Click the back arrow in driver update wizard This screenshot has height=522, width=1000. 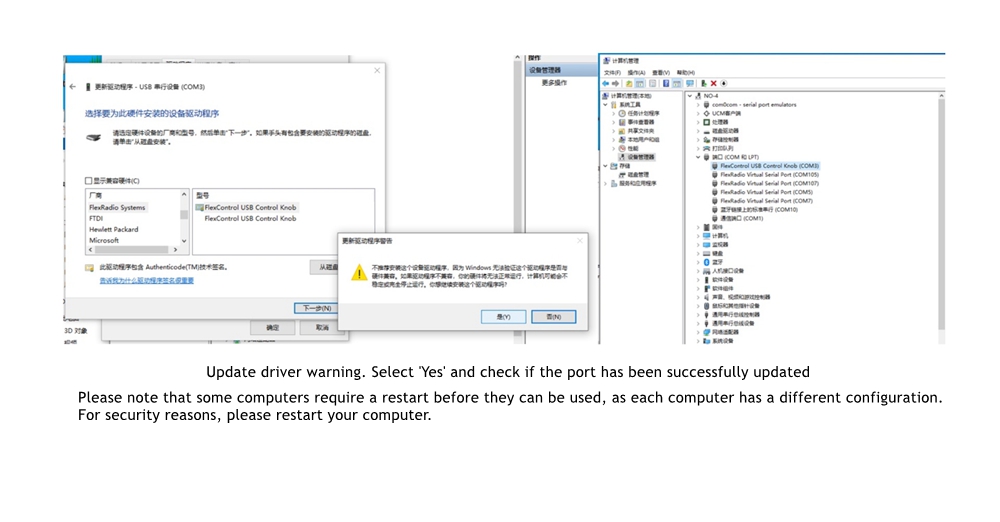point(73,87)
